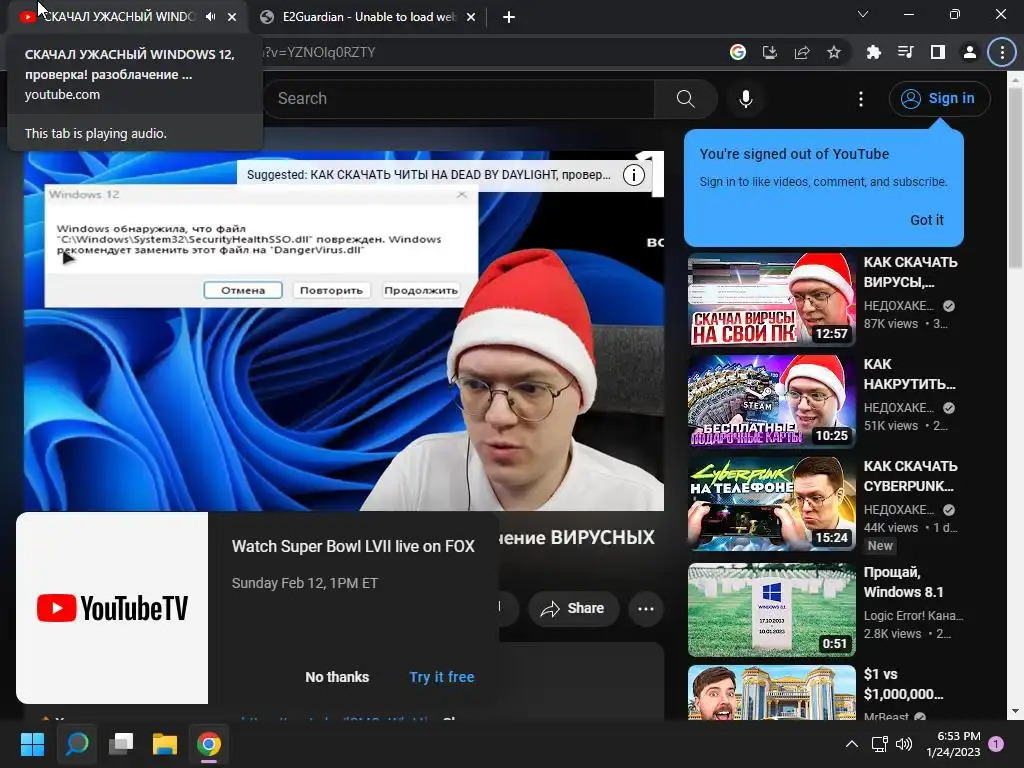Open the clock showing 6:53 PM
The height and width of the screenshot is (768, 1024).
[953, 744]
